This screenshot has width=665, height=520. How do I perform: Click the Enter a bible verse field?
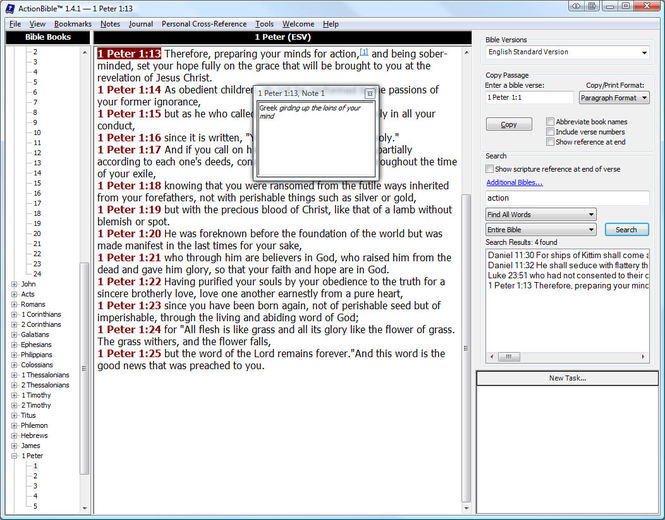click(529, 98)
